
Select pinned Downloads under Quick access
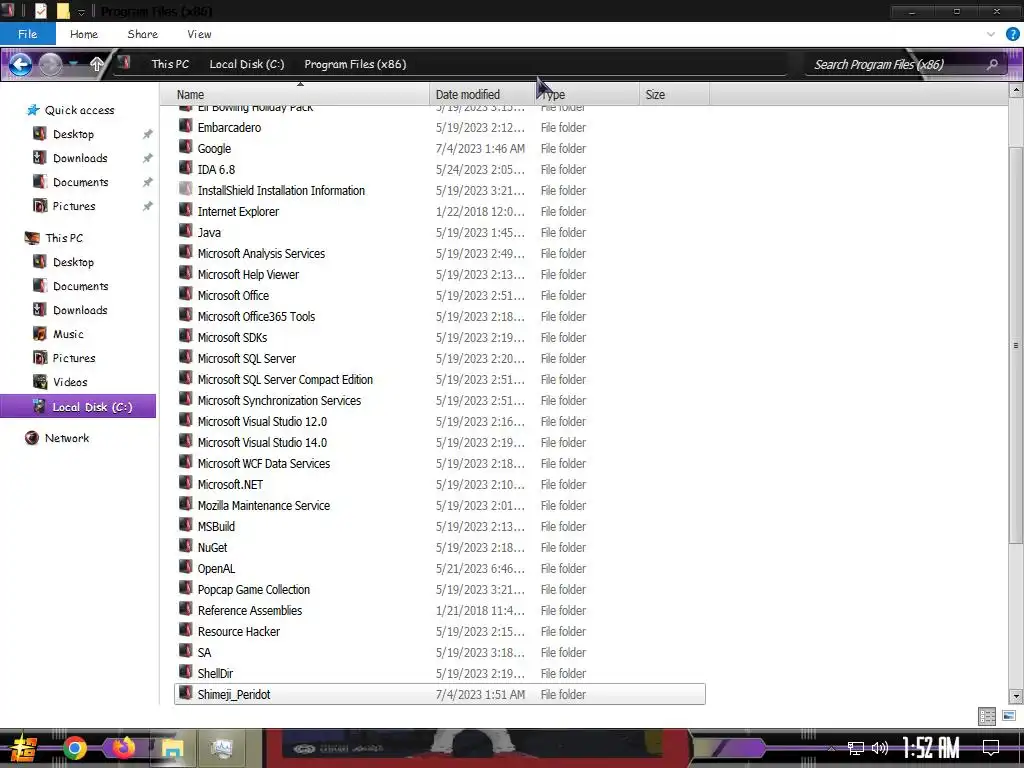[80, 158]
